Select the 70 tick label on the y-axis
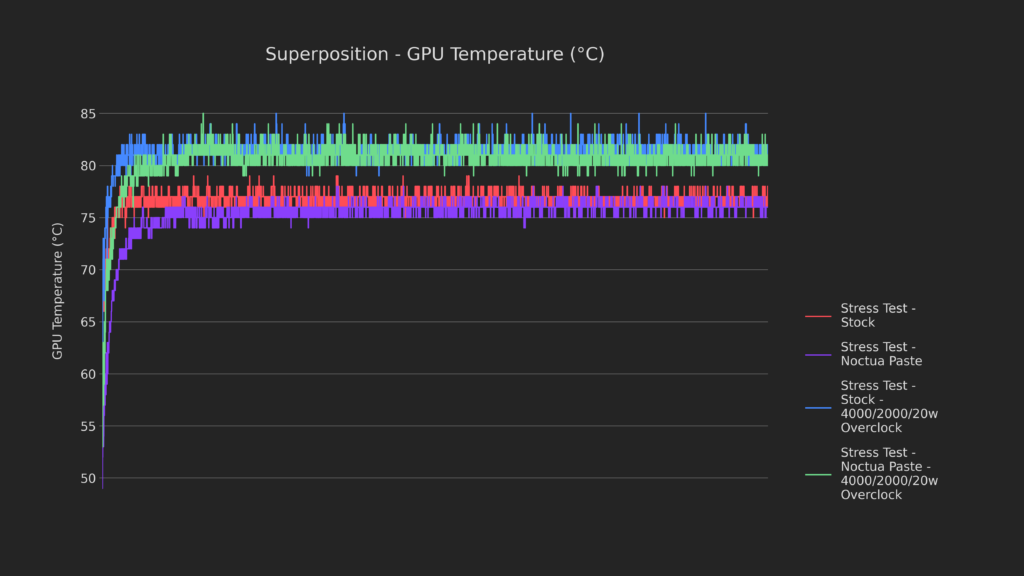Screen dimensions: 1024x576 87,270
